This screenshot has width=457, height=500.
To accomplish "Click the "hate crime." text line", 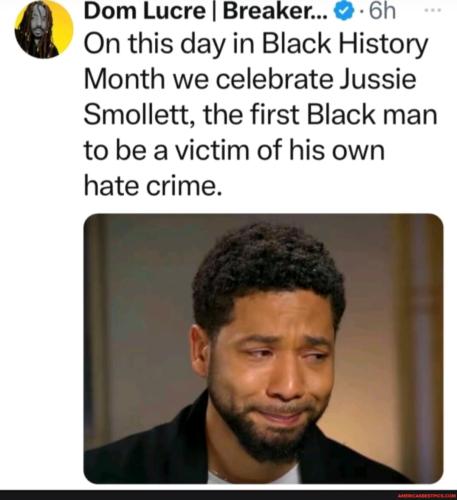I will click(x=152, y=185).
